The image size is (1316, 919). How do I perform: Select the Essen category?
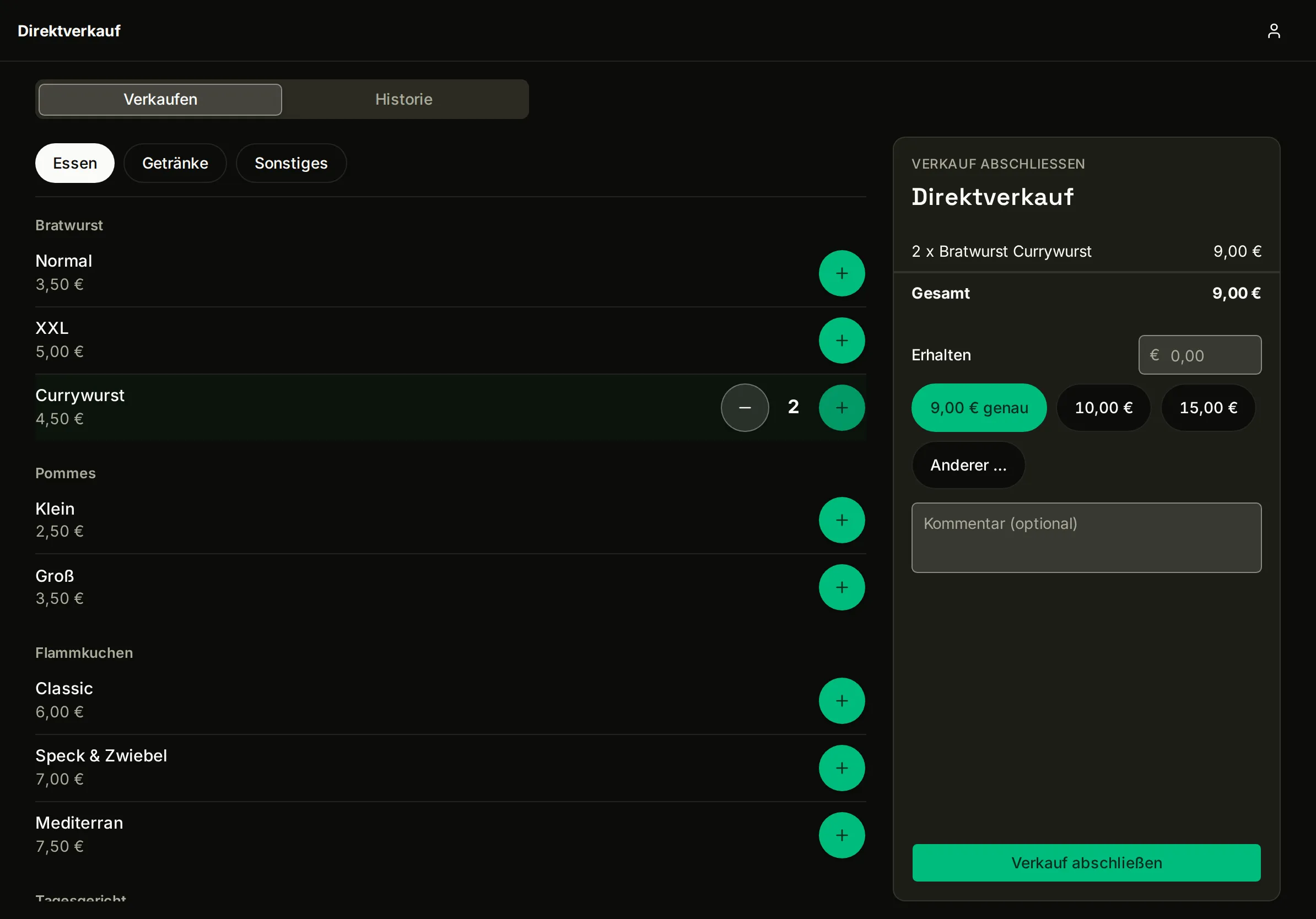click(x=75, y=163)
